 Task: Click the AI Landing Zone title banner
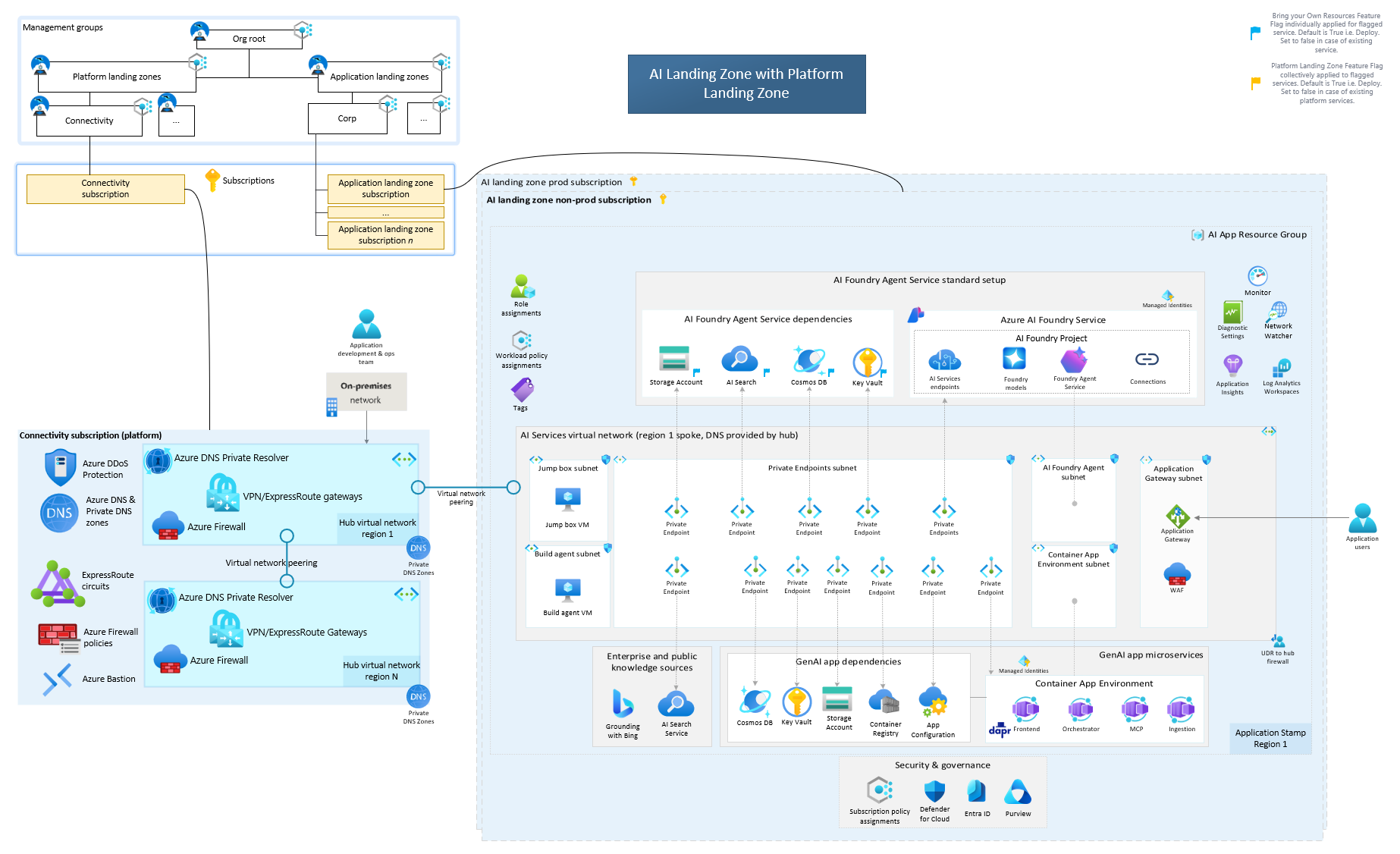click(746, 83)
